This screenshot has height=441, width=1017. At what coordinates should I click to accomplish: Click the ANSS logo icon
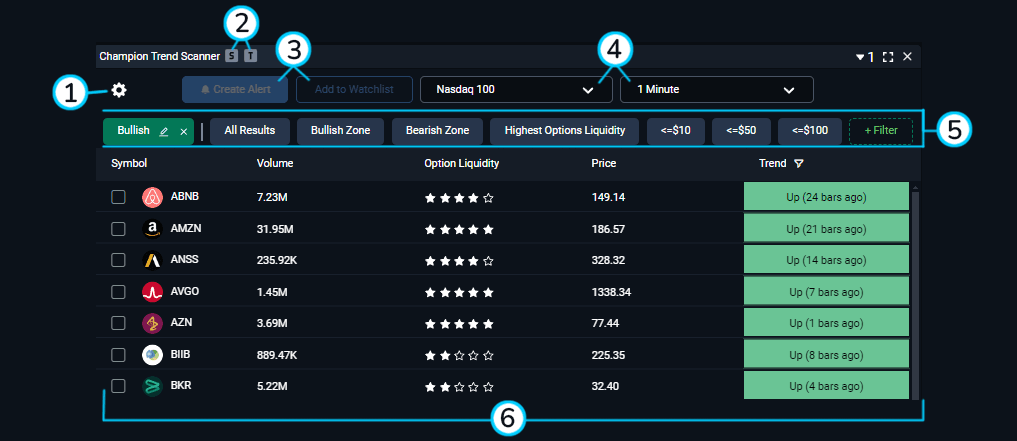152,260
